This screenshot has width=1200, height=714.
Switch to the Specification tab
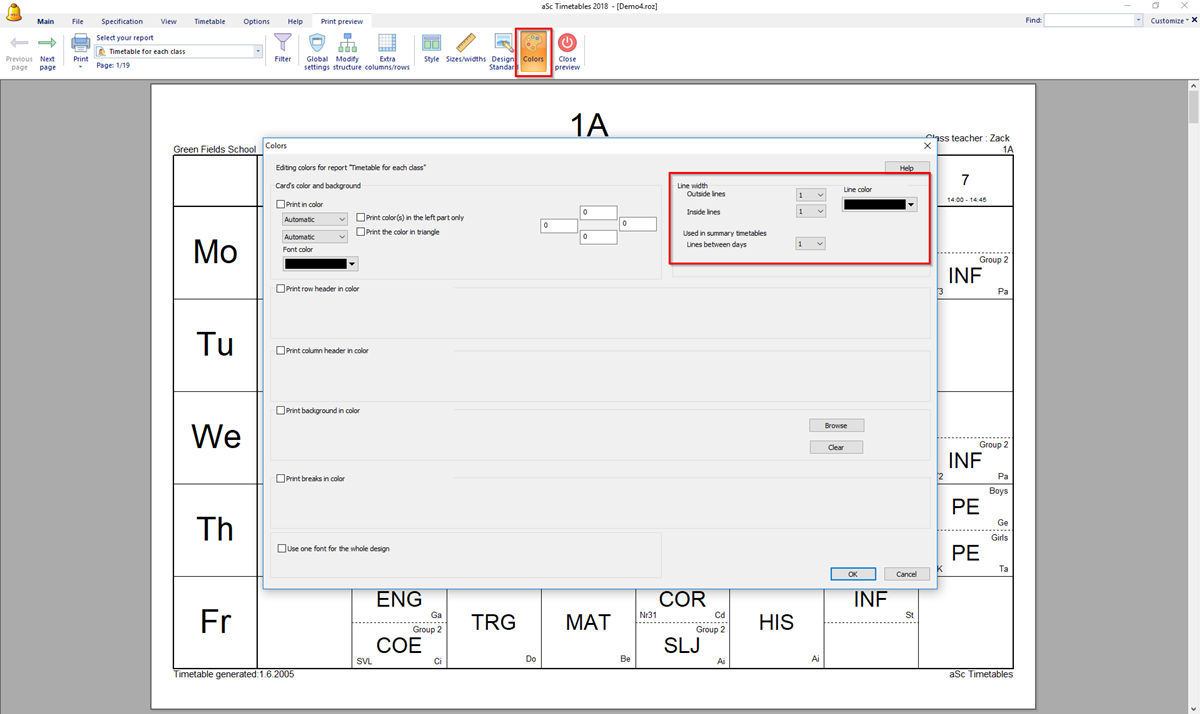[x=122, y=21]
